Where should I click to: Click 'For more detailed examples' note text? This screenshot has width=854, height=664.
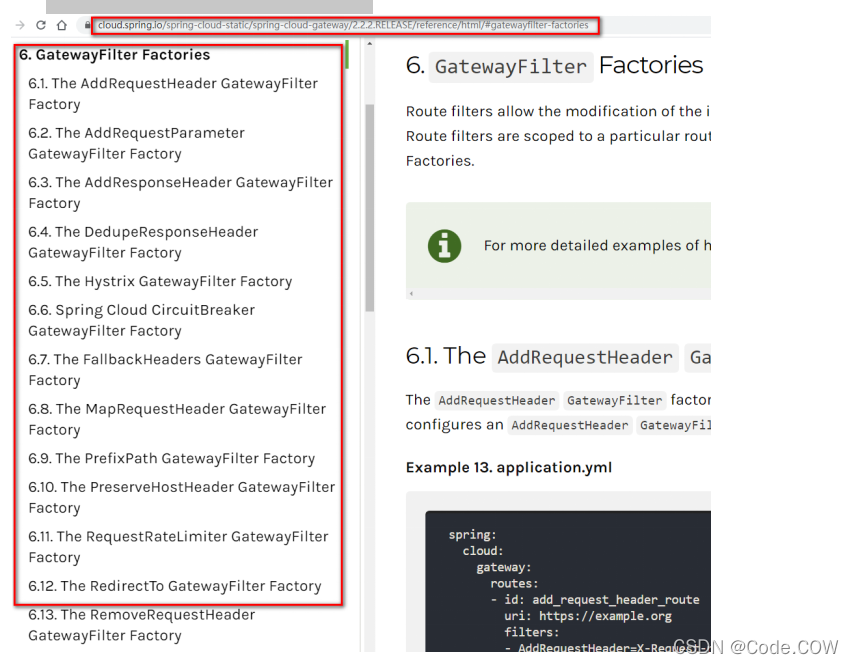pyautogui.click(x=597, y=246)
